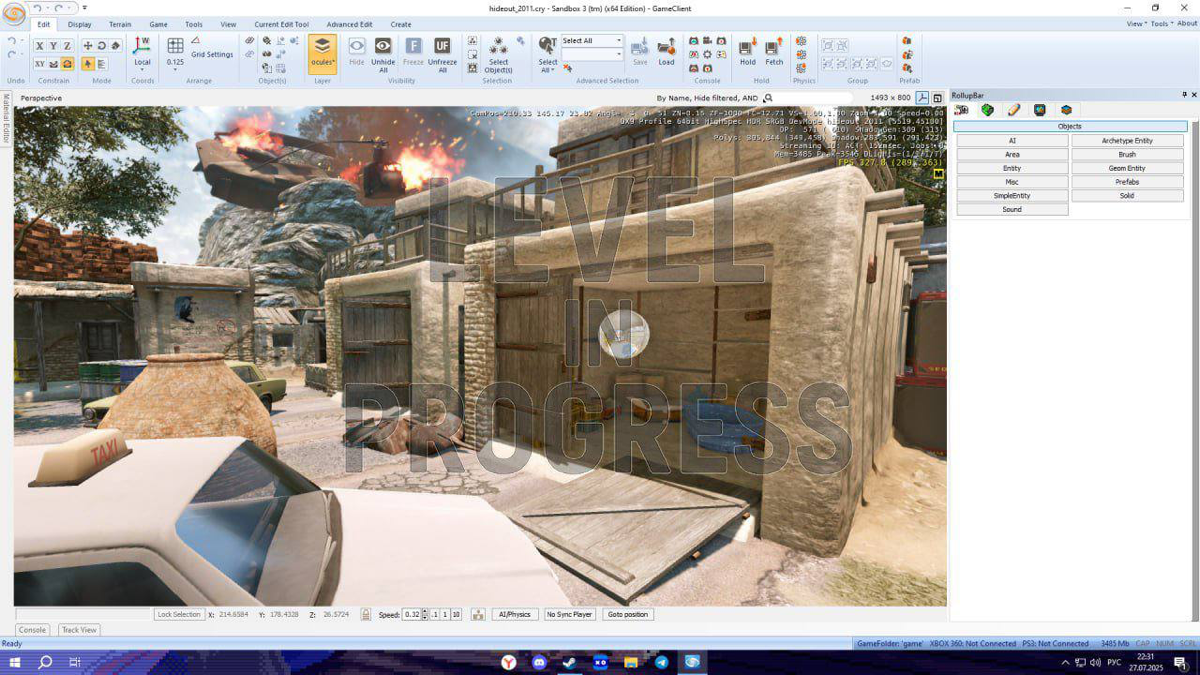Expand the 0.125 grid size dropdown

[175, 70]
